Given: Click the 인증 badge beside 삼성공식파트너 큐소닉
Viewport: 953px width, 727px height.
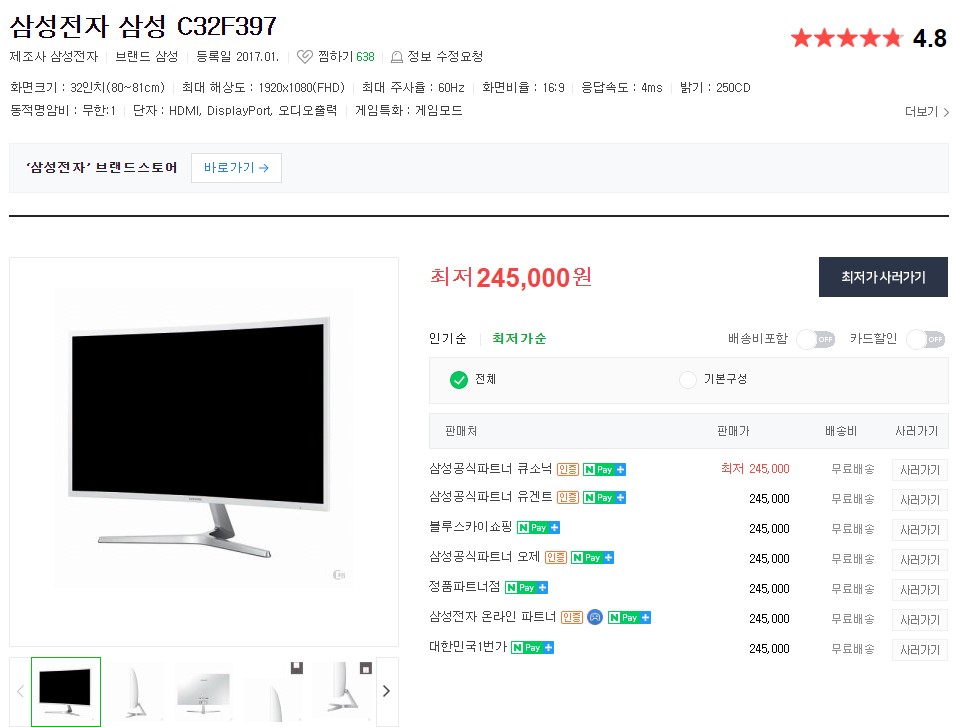Looking at the screenshot, I should (x=568, y=469).
